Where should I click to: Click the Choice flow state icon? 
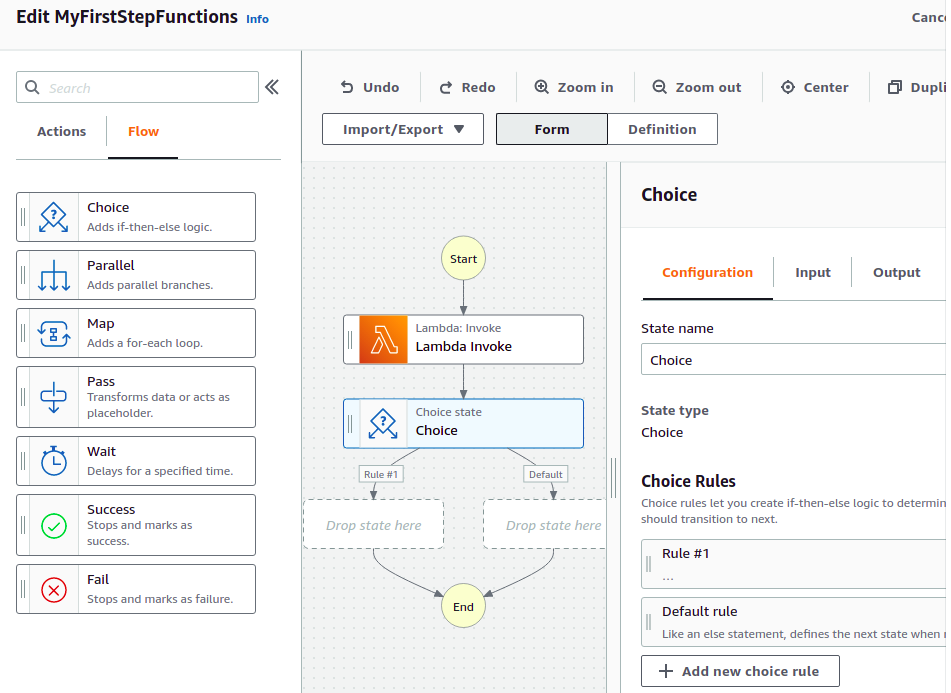pos(53,217)
